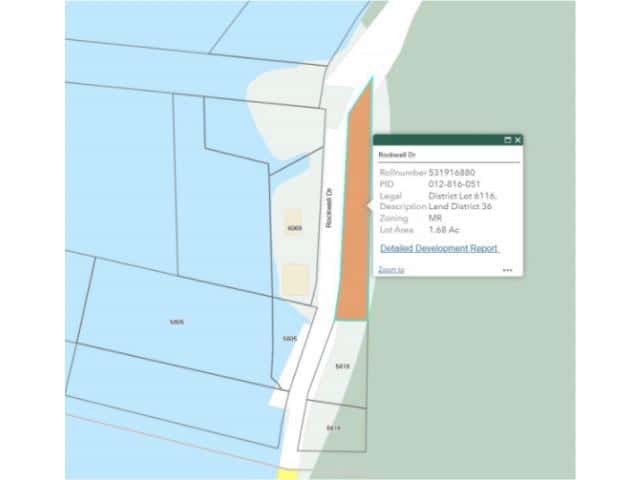Click the Zoning value MR
Image resolution: width=640 pixels, height=480 pixels.
(435, 217)
